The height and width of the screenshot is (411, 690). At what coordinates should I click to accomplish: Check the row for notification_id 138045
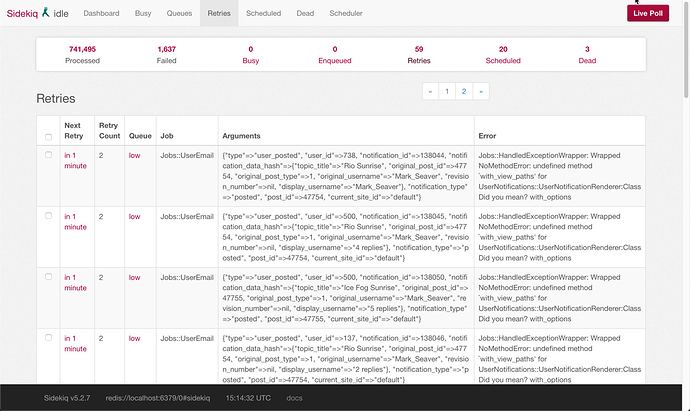coord(48,216)
